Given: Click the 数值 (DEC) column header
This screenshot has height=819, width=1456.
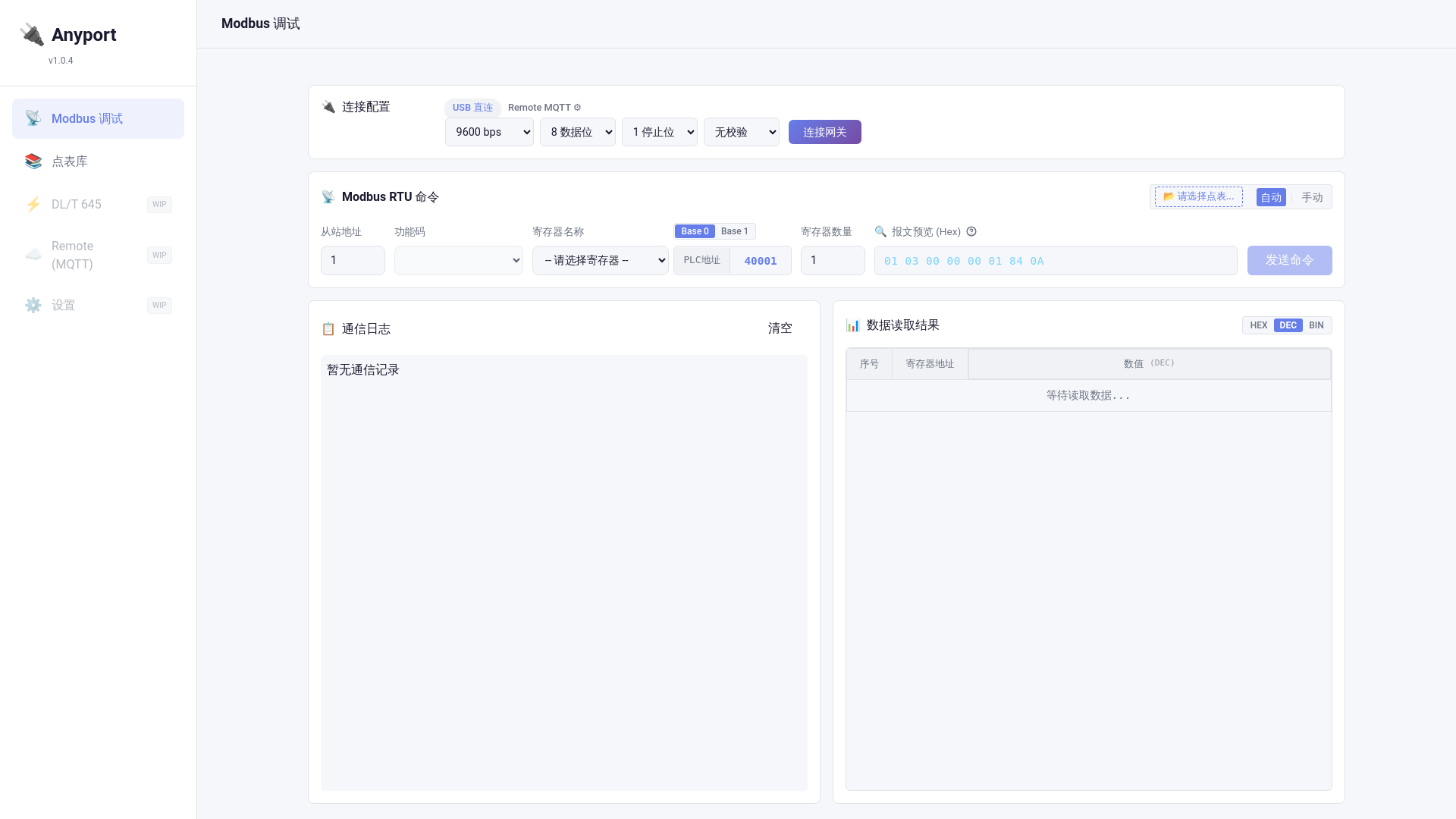Looking at the screenshot, I should tap(1150, 364).
